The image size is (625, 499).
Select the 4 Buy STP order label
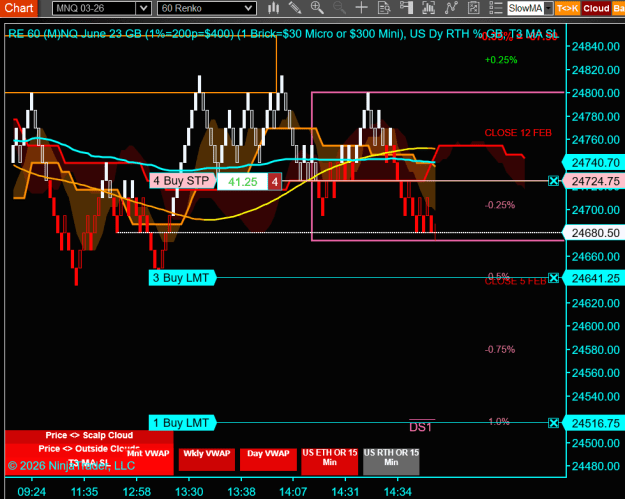(x=182, y=181)
